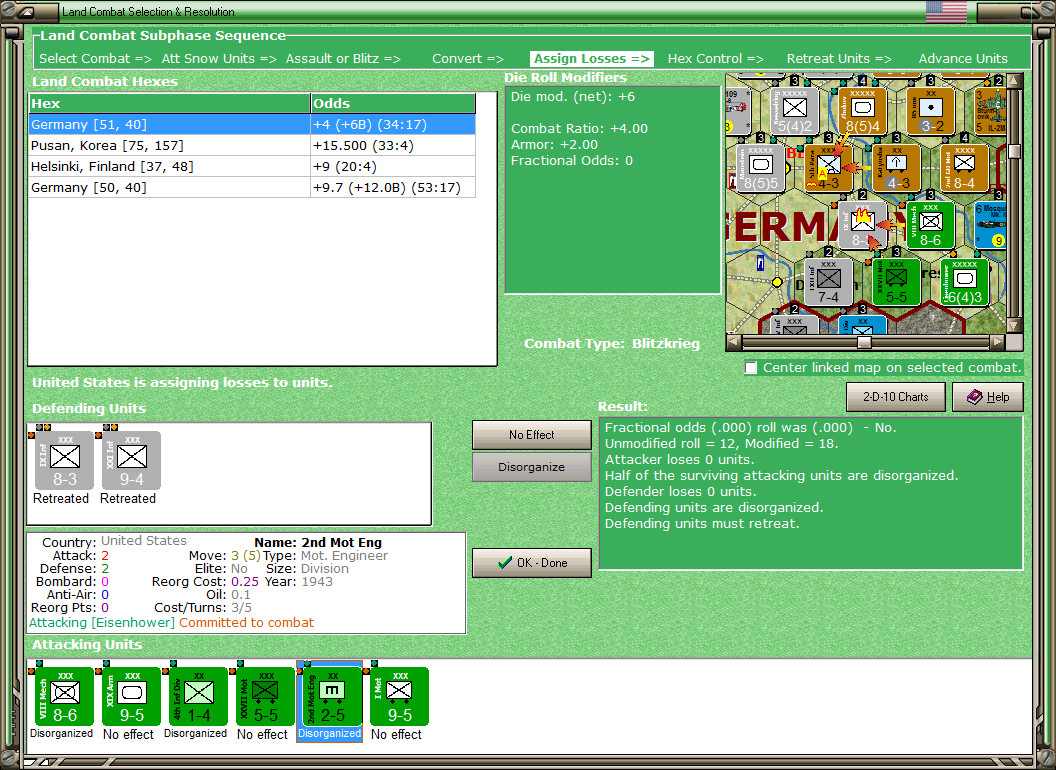1056x770 pixels.
Task: Click 'Defending units must retreat.' result line
Action: tap(702, 523)
